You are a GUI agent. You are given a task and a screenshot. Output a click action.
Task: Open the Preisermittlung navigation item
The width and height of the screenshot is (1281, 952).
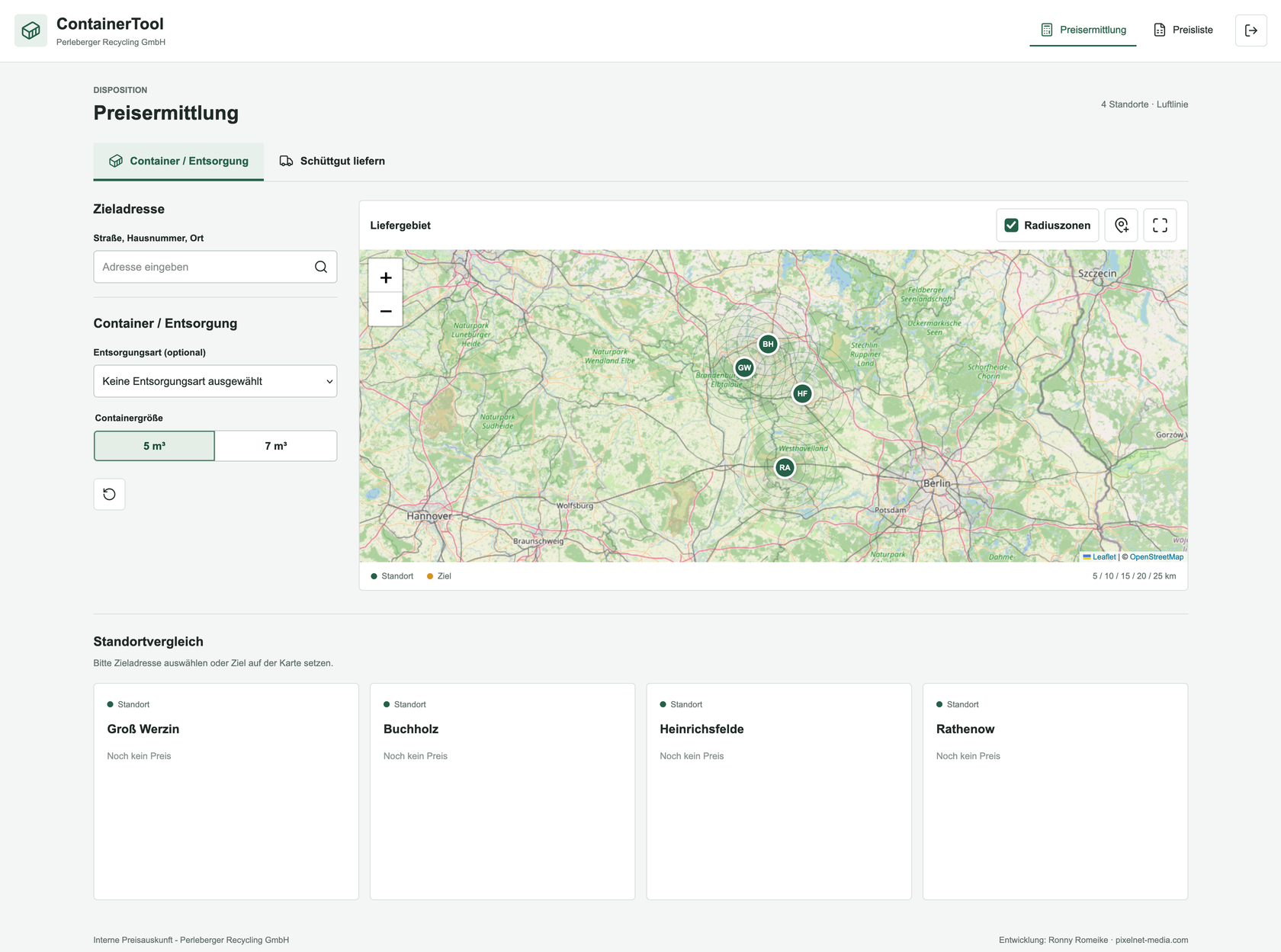coord(1083,30)
